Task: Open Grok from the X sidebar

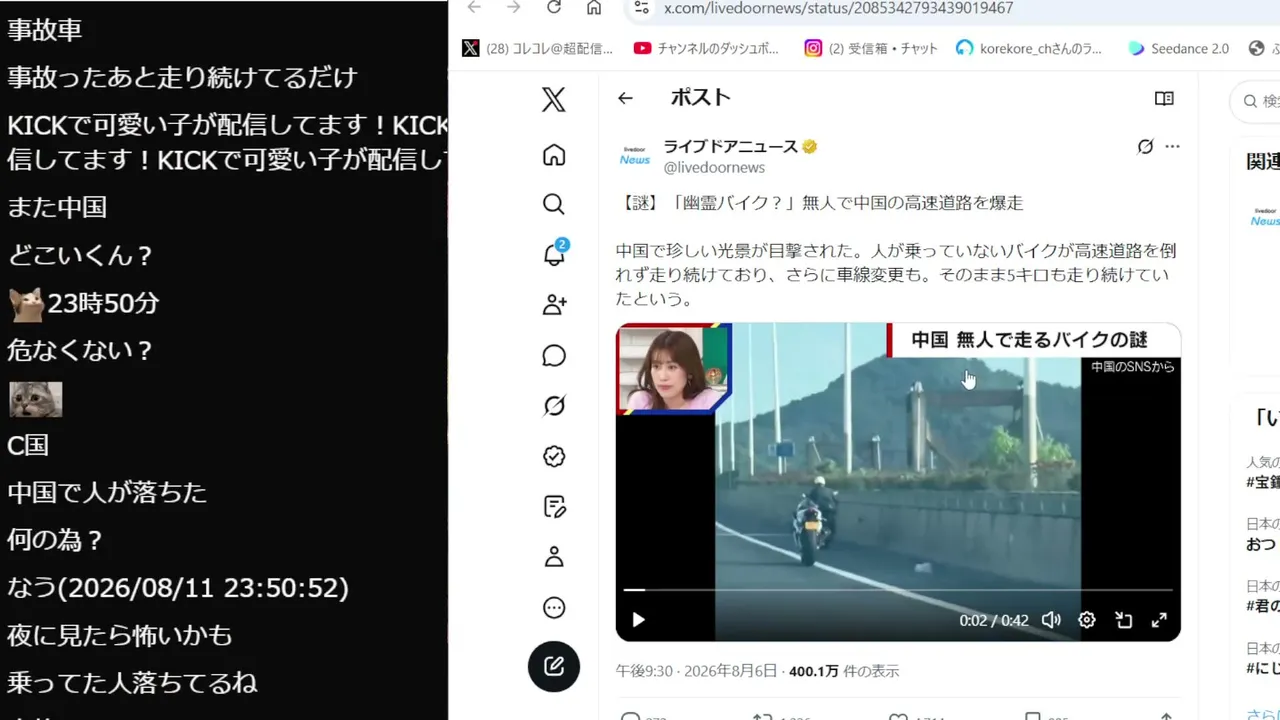Action: pos(554,406)
